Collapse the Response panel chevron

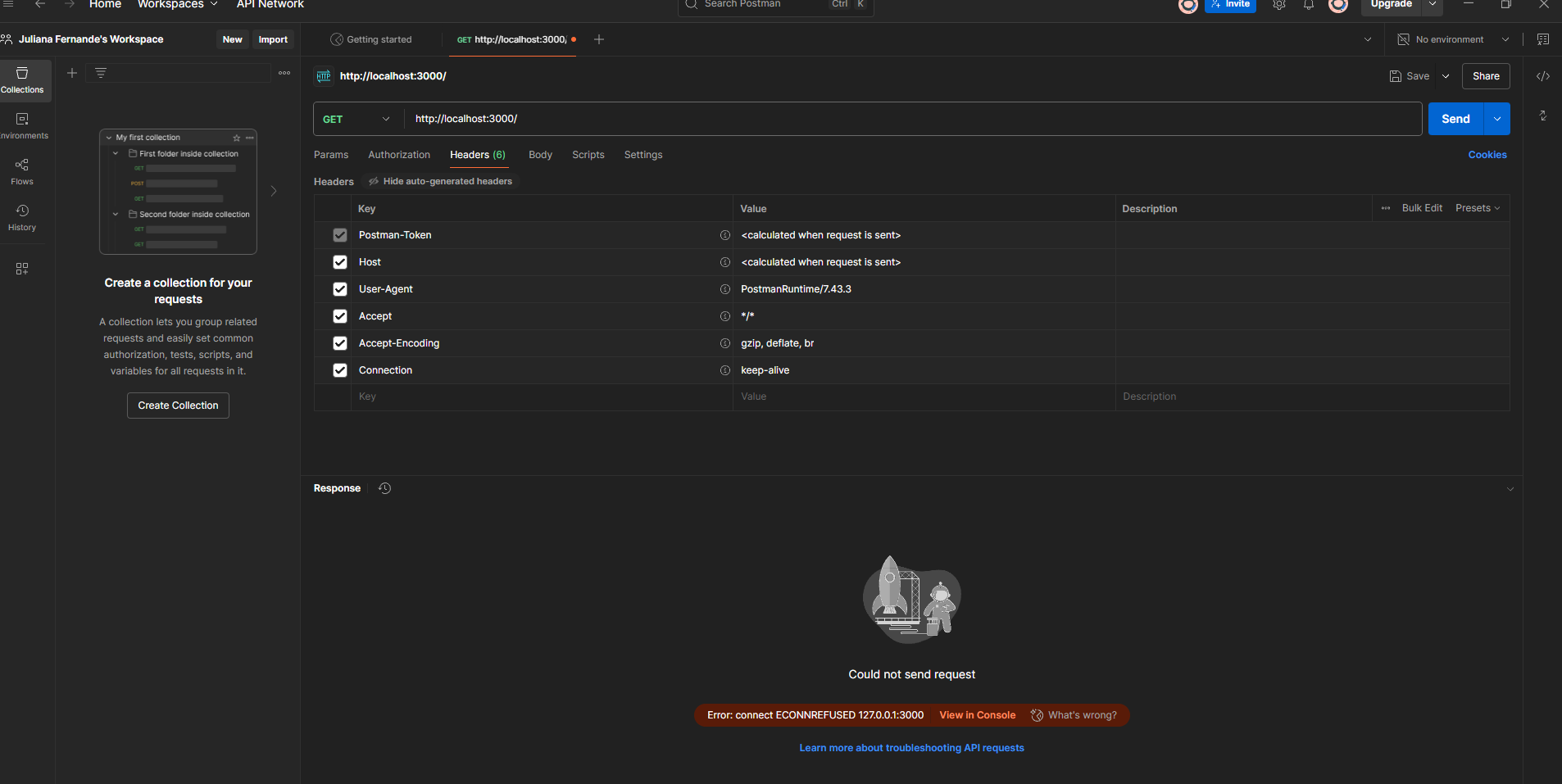[1510, 489]
